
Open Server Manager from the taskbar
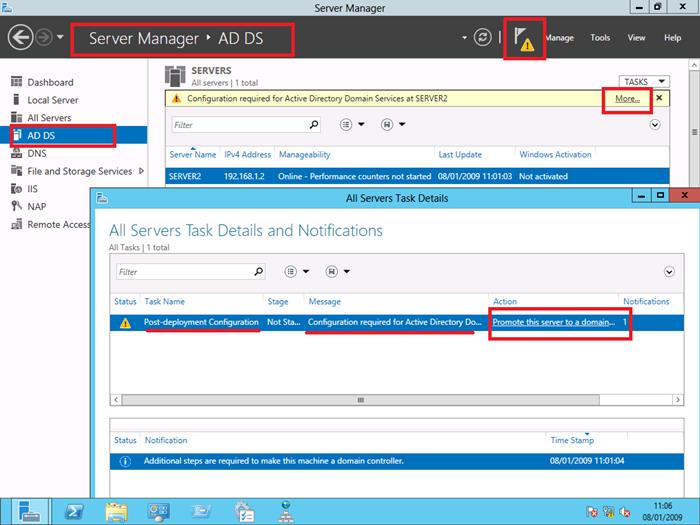[x=30, y=512]
